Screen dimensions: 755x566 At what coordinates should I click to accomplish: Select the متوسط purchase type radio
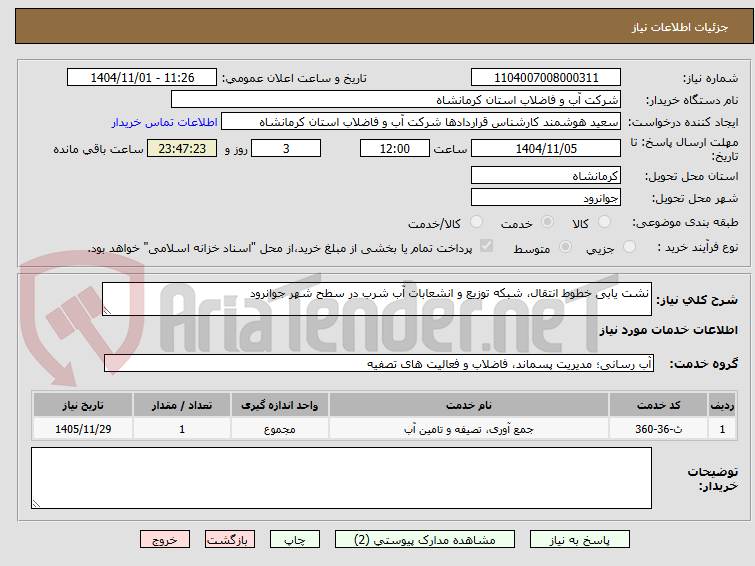point(565,247)
